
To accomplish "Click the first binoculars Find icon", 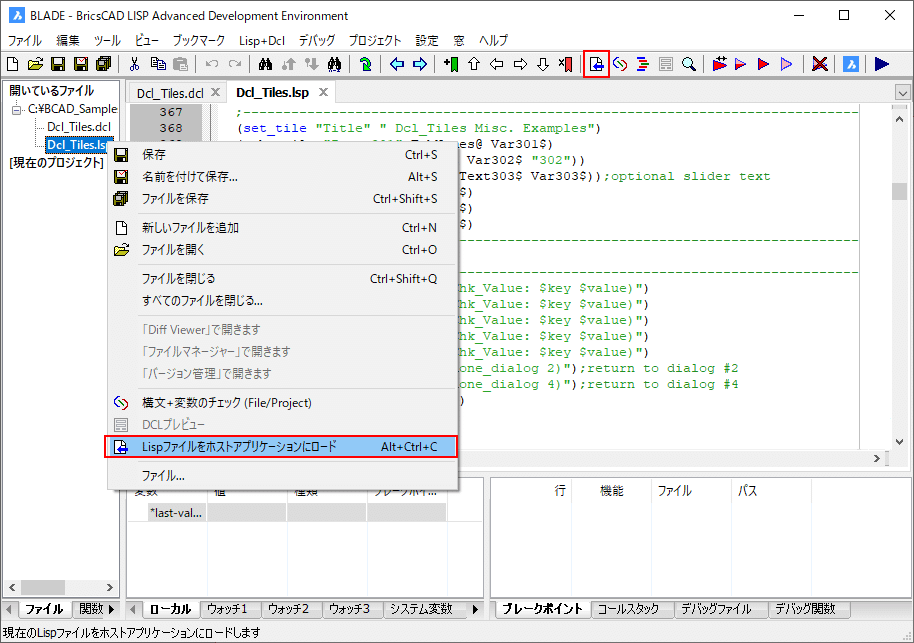I will (x=265, y=64).
